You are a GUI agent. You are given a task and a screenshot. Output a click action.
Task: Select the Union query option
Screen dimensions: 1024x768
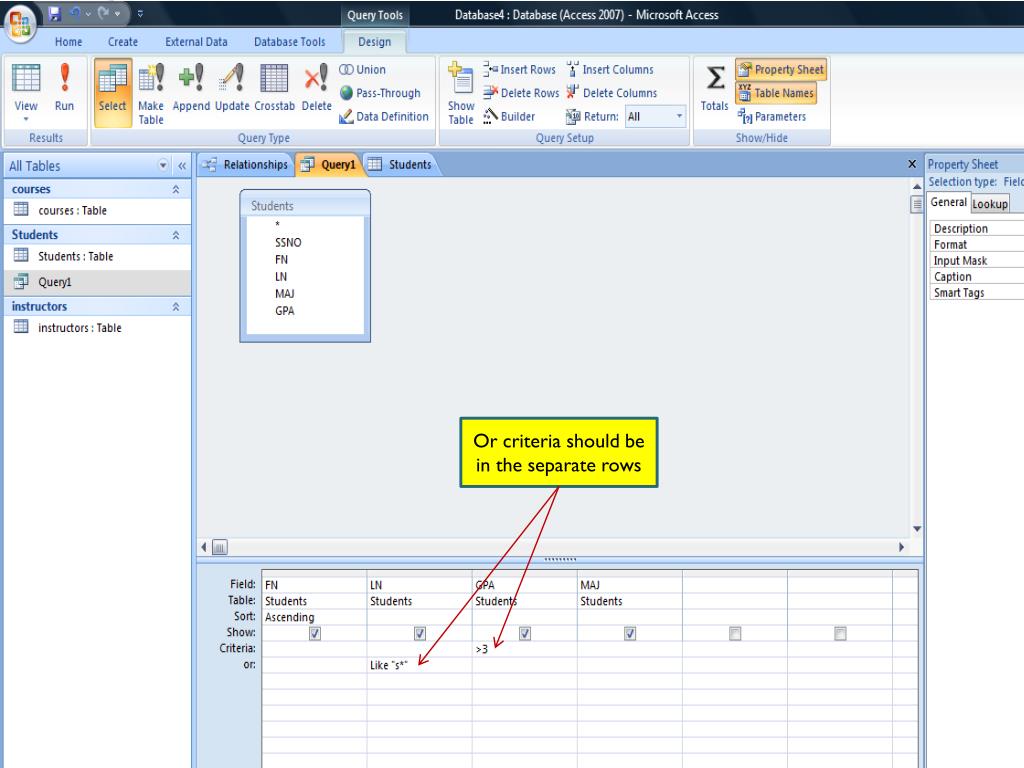click(362, 69)
